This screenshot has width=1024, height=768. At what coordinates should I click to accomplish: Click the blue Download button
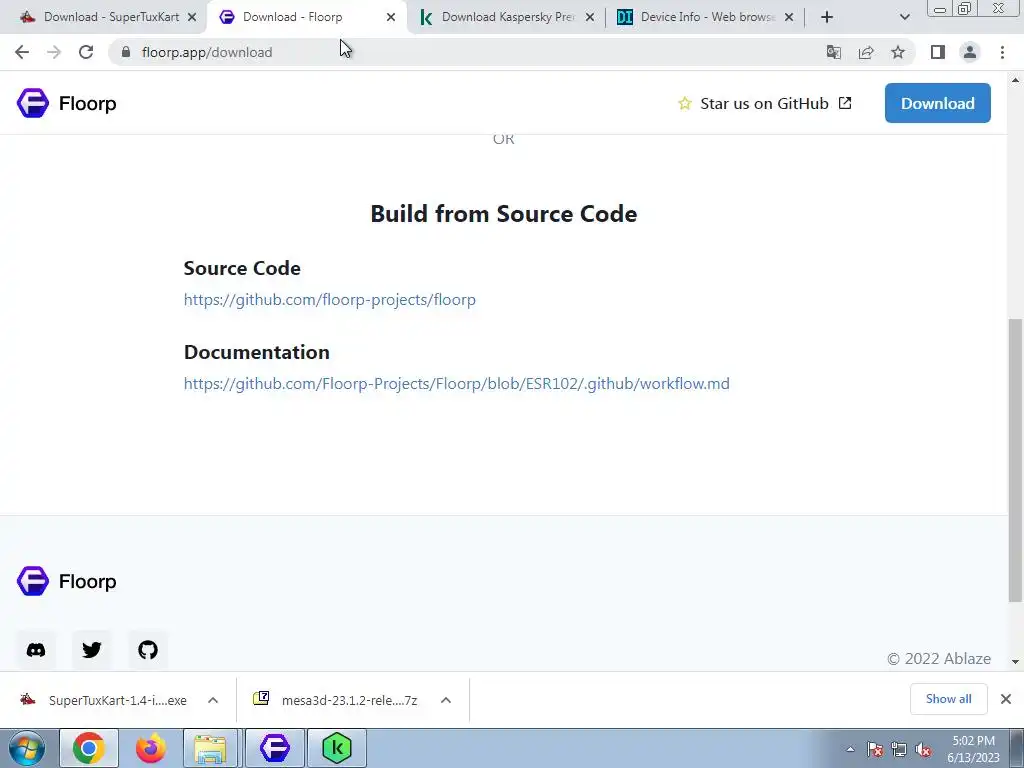click(x=938, y=103)
